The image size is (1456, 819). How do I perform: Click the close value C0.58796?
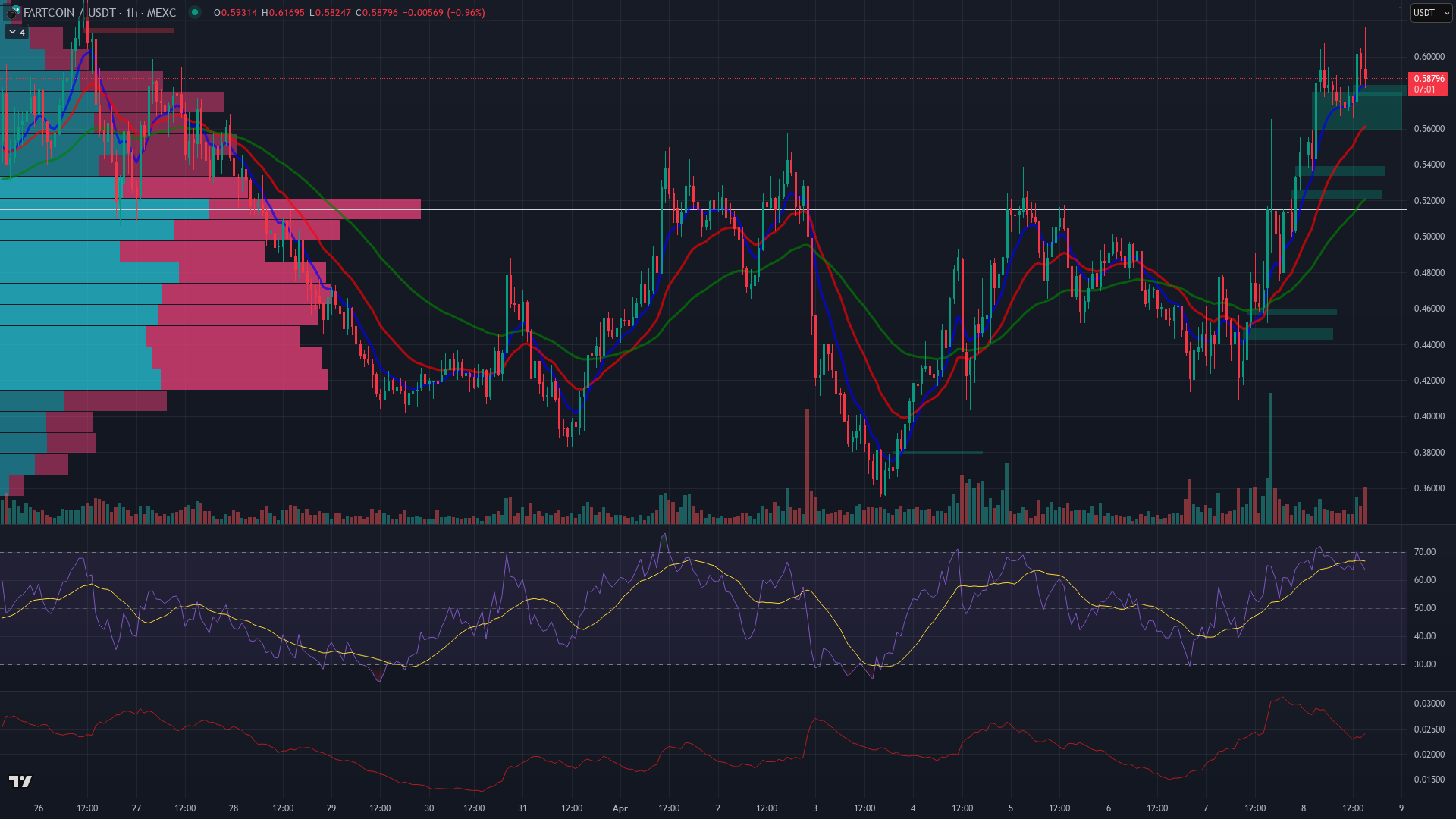(x=376, y=12)
